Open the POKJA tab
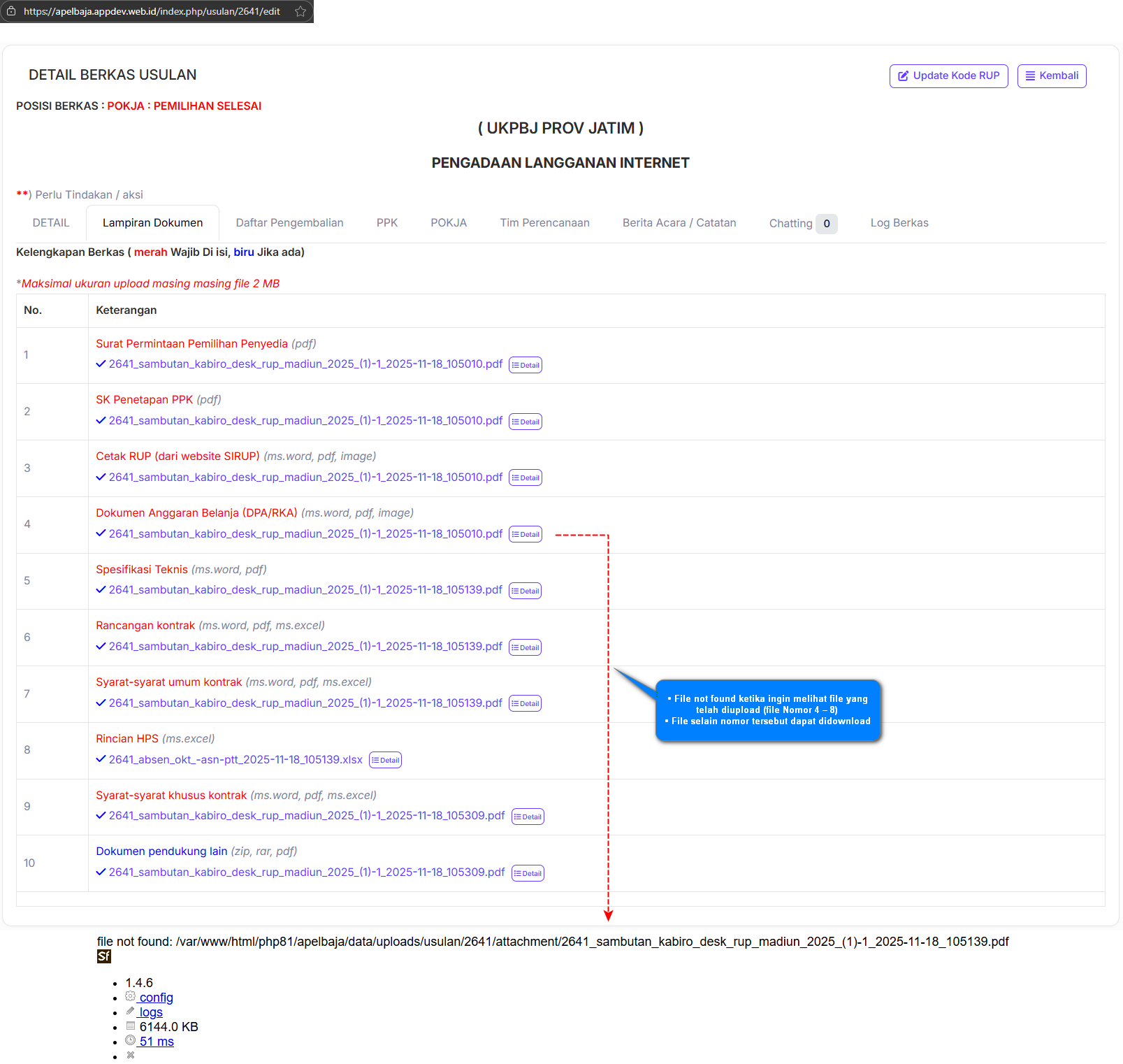 pyautogui.click(x=449, y=223)
